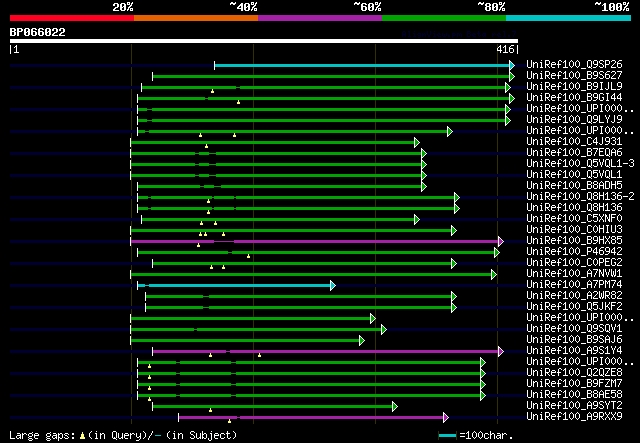Click the yellow gap marker under the B9GI44 bar
This screenshot has height=443, width=640.
(238, 102)
